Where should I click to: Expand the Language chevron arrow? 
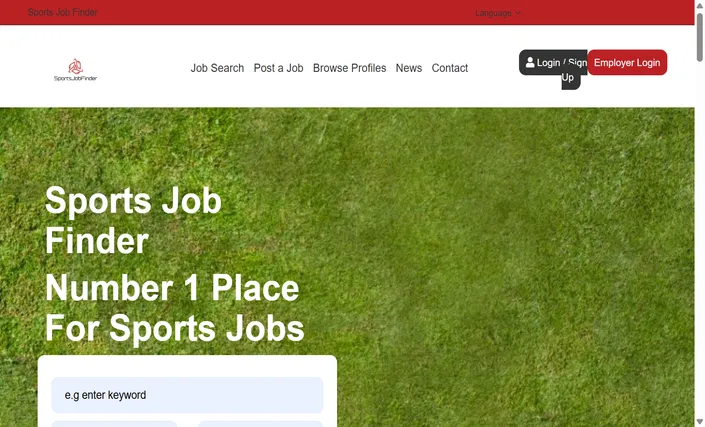518,13
